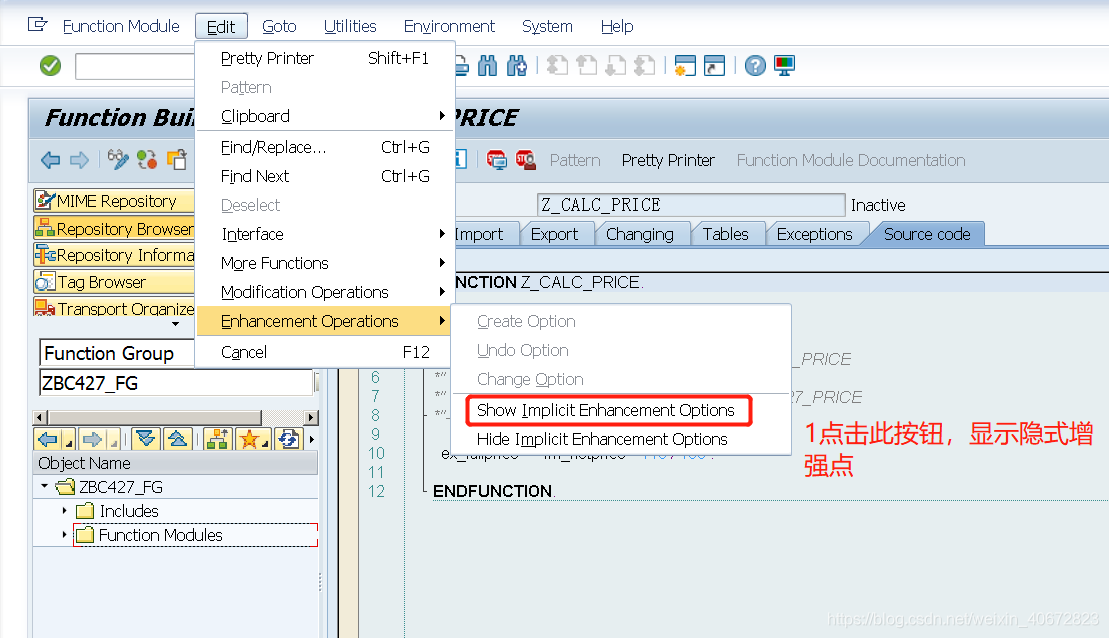Screen dimensions: 1109x638
Task: Open the Help menu
Action: (x=617, y=26)
